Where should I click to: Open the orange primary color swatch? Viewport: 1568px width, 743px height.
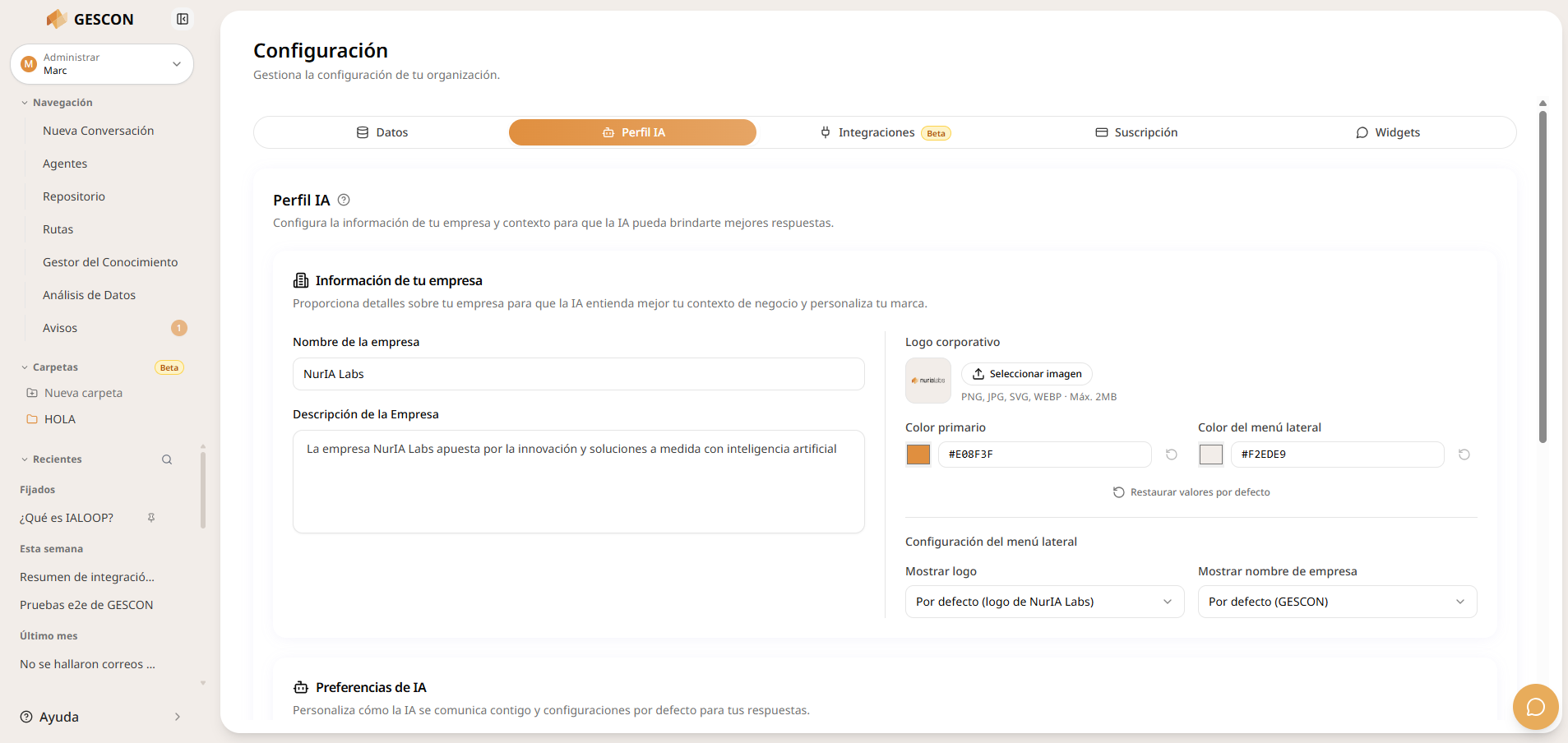(918, 455)
